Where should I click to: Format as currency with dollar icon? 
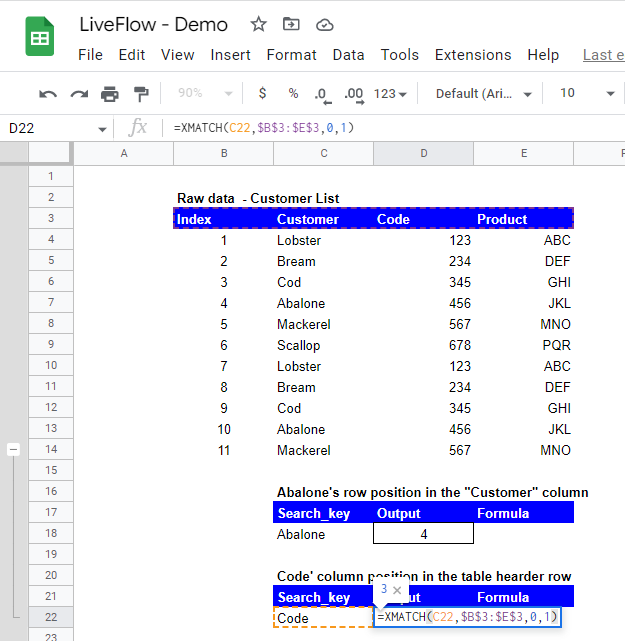pos(262,93)
